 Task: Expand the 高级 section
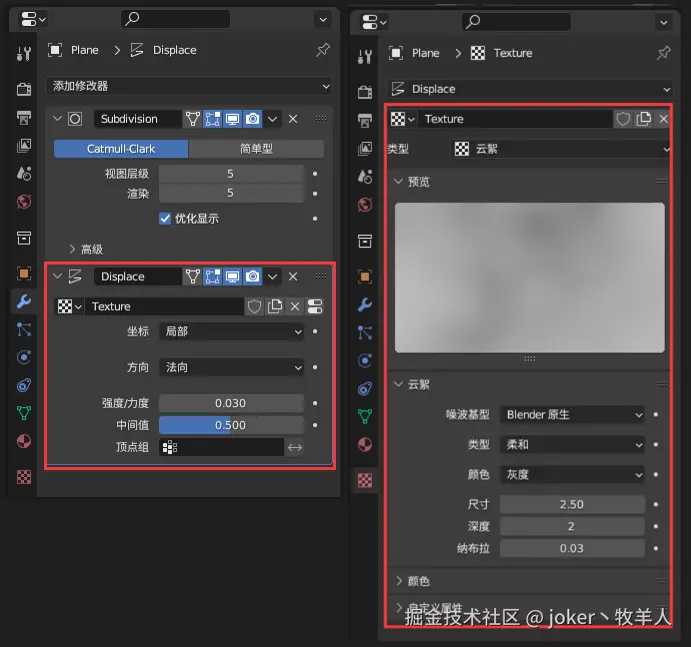click(72, 249)
